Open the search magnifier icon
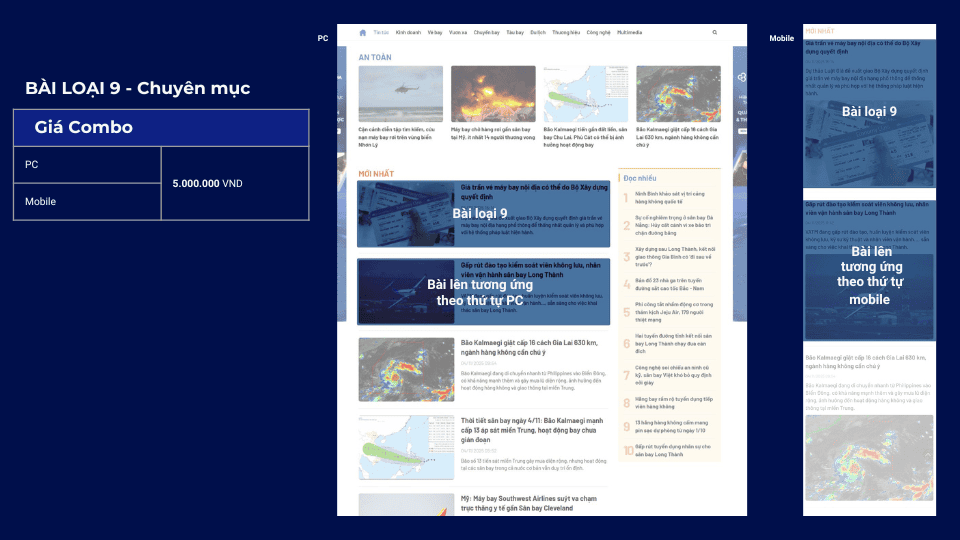This screenshot has height=540, width=960. pyautogui.click(x=714, y=32)
